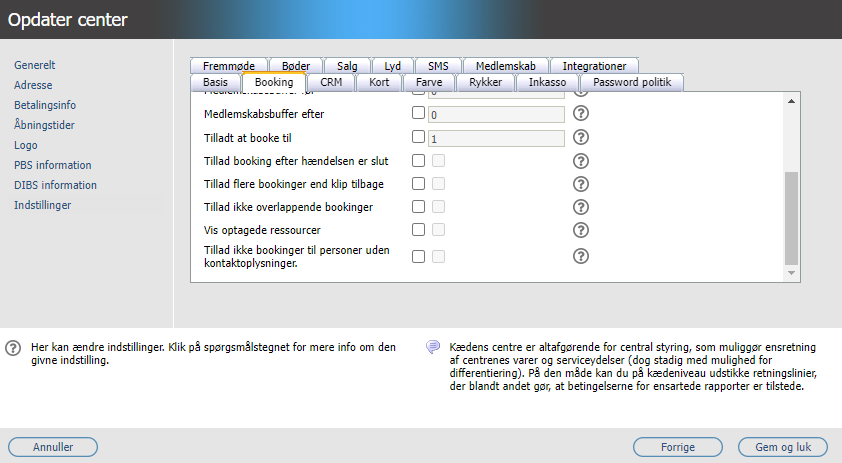
Task: Tick first checkbox for Tilladt at booke til
Action: tap(418, 137)
